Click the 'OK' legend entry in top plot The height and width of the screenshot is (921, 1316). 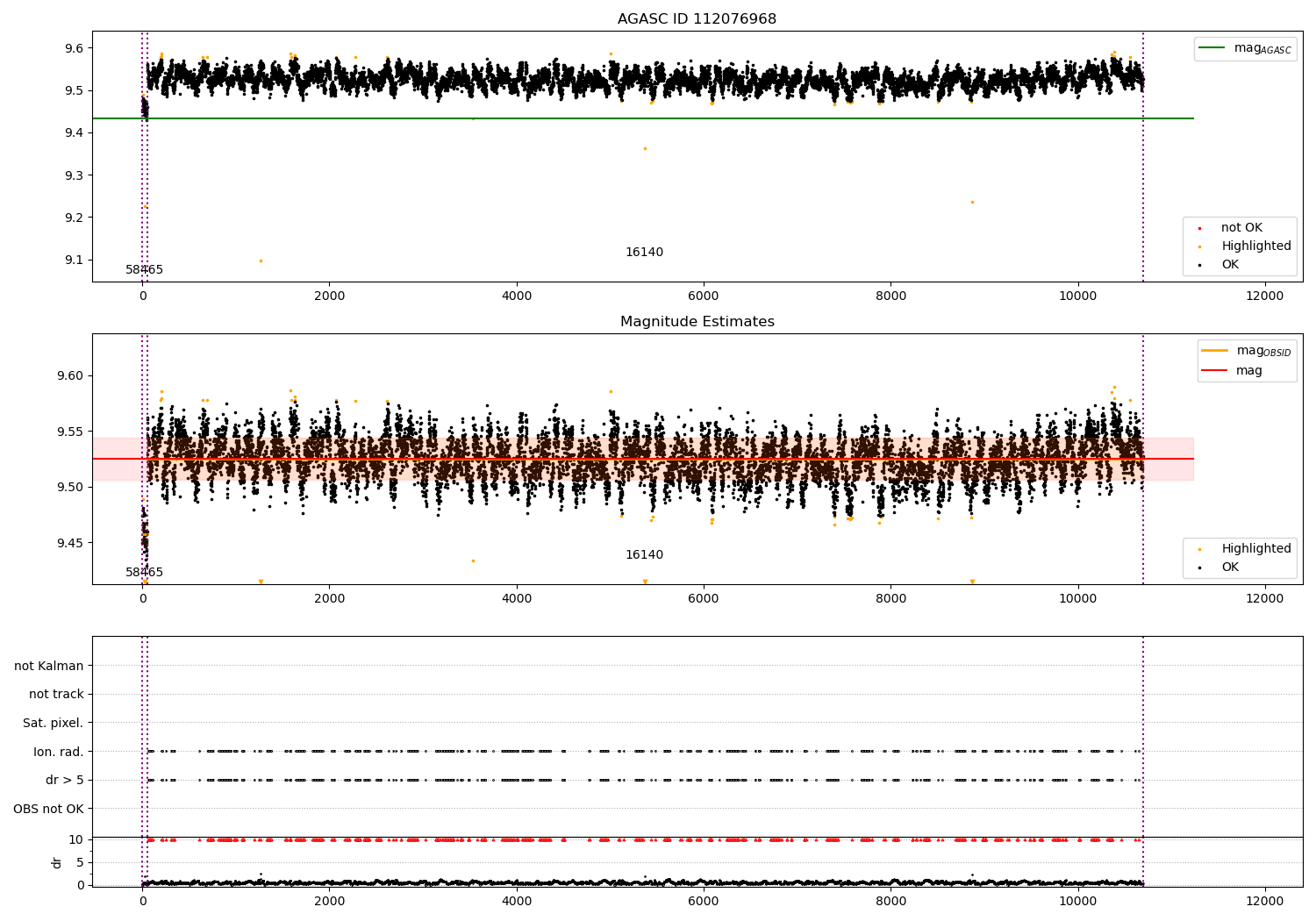coord(1230,265)
